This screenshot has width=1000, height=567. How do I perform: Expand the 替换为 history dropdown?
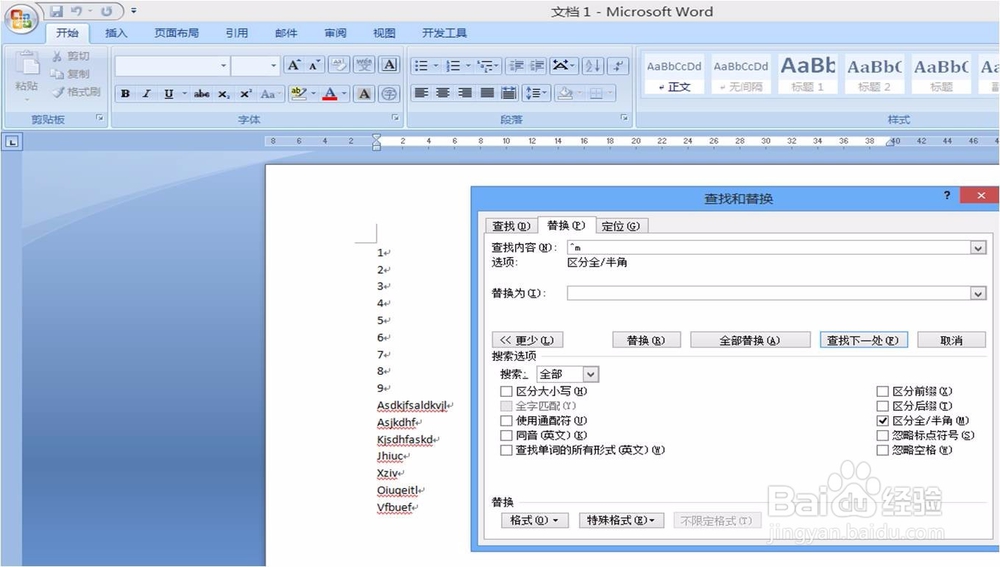[978, 293]
